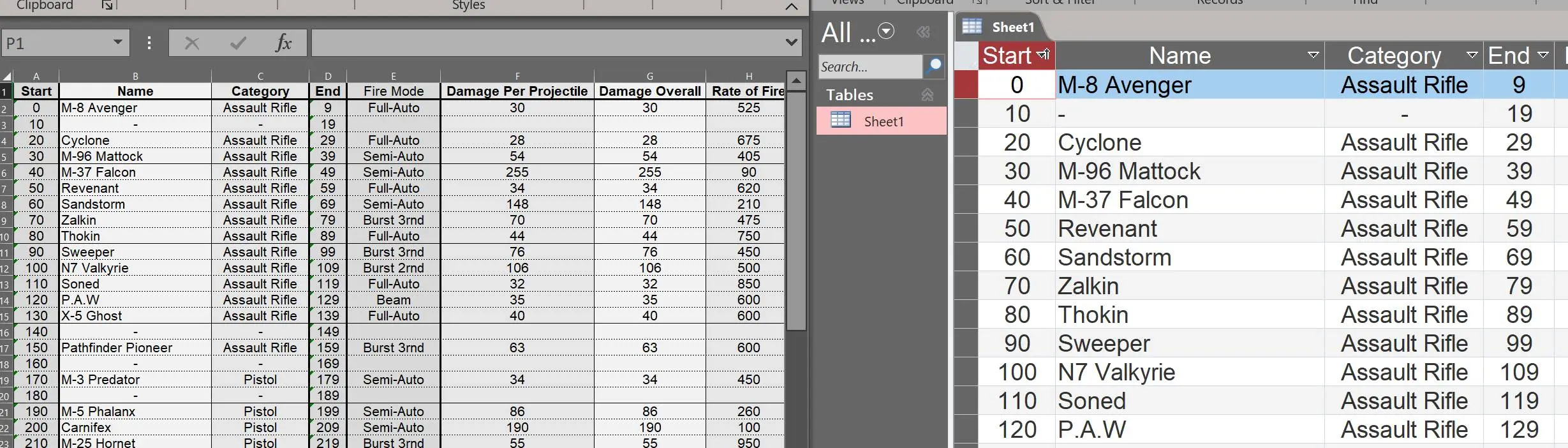Collapse the Tables group in Access
This screenshot has width=1568, height=448.
(x=927, y=94)
